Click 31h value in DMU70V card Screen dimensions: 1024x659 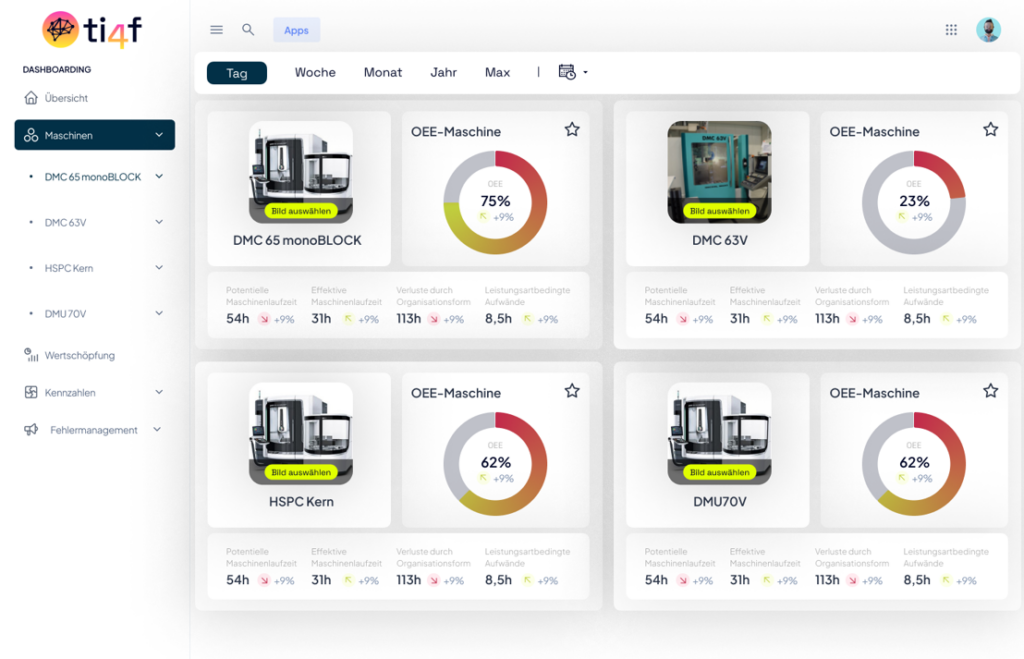click(739, 580)
